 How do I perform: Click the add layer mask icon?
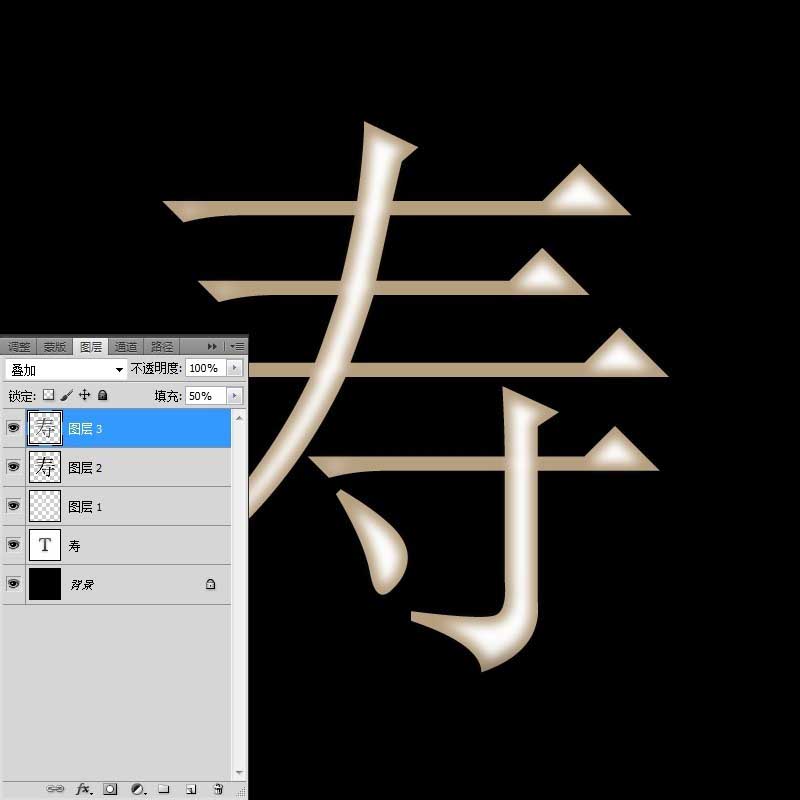110,789
